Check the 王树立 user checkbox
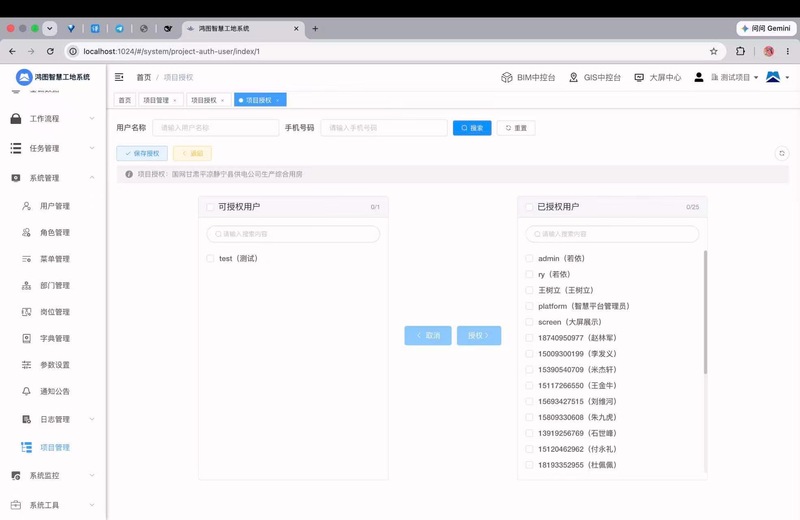 click(529, 290)
